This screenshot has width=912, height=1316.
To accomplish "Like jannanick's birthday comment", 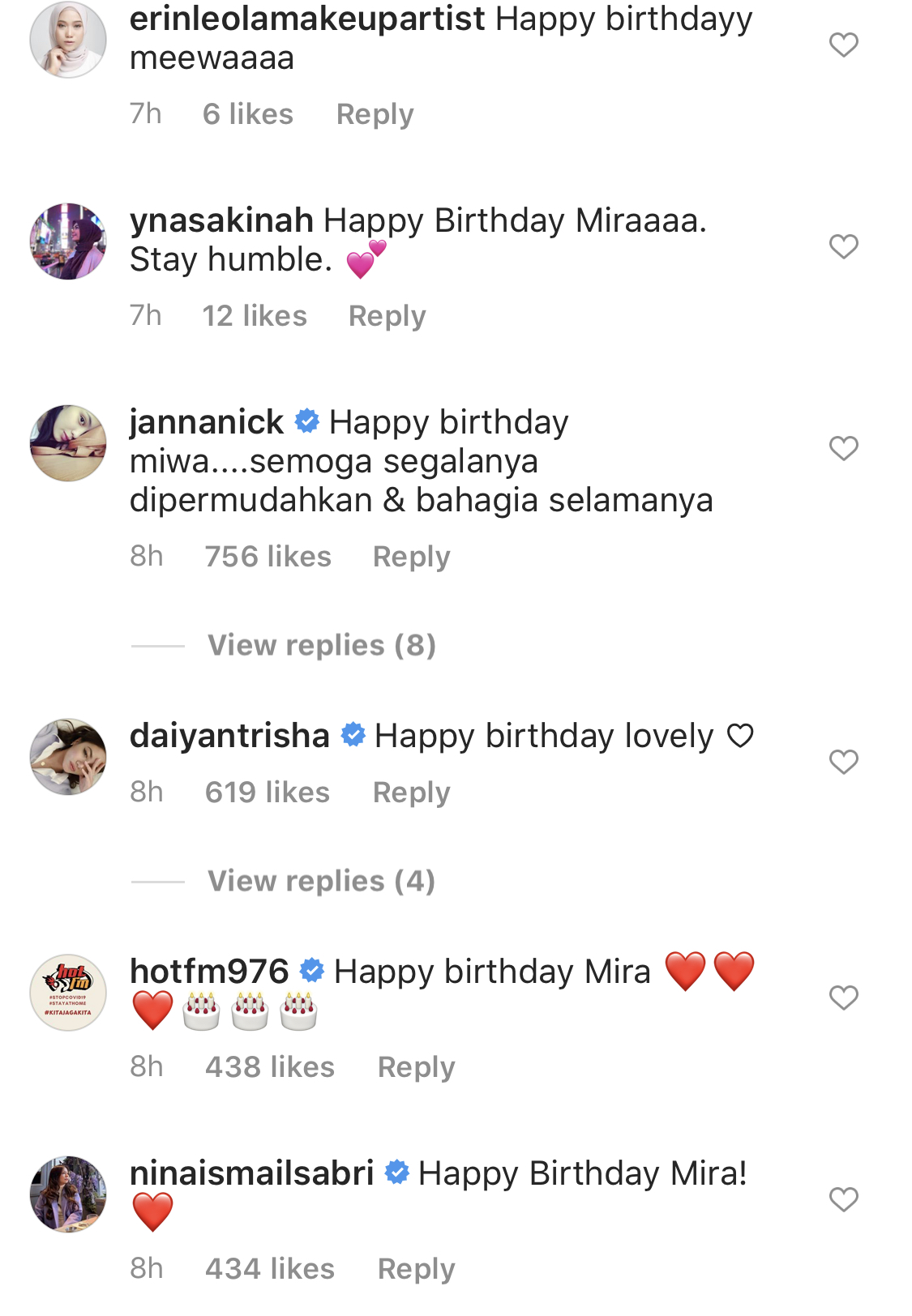I will [843, 448].
